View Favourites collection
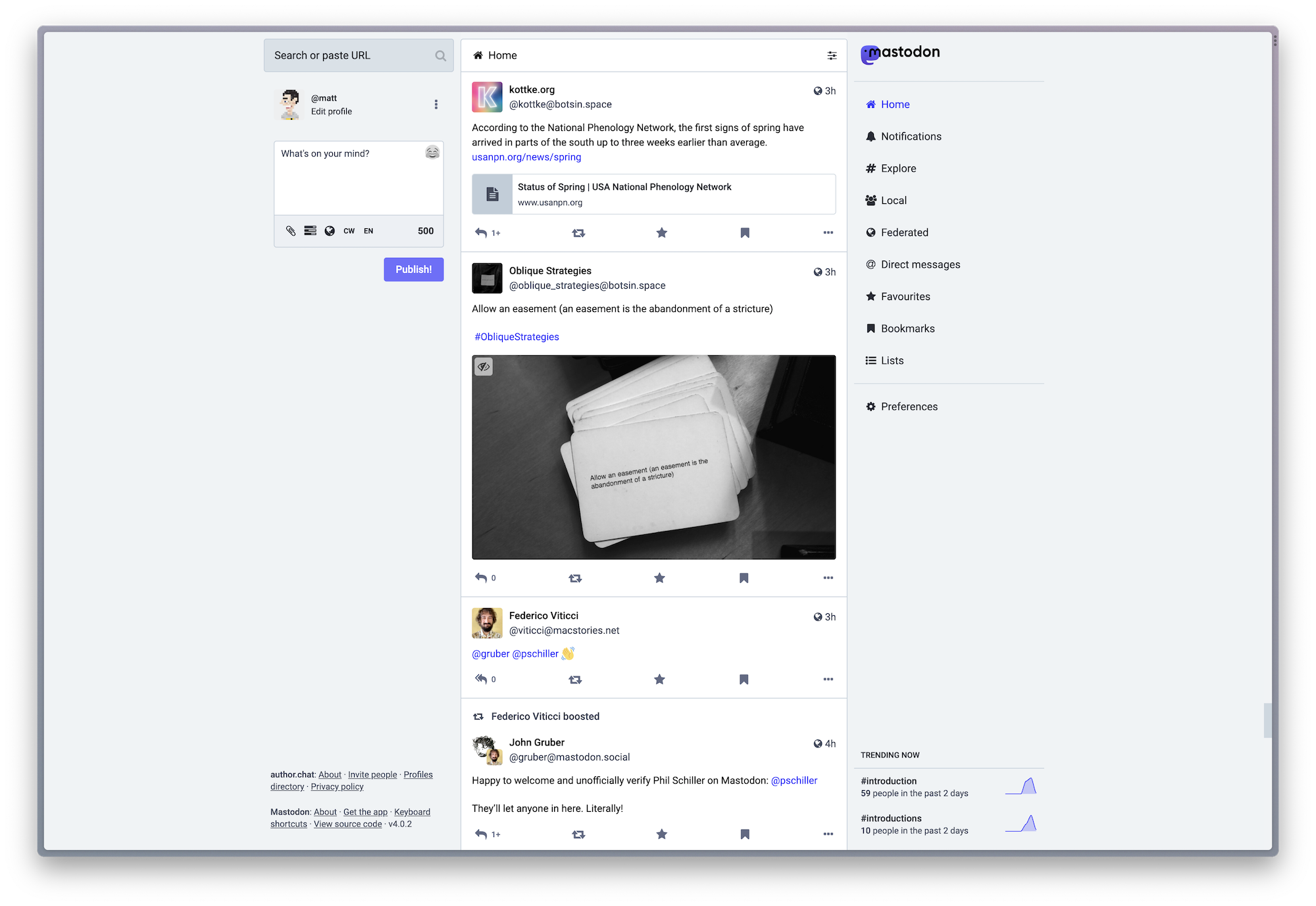 pos(904,296)
